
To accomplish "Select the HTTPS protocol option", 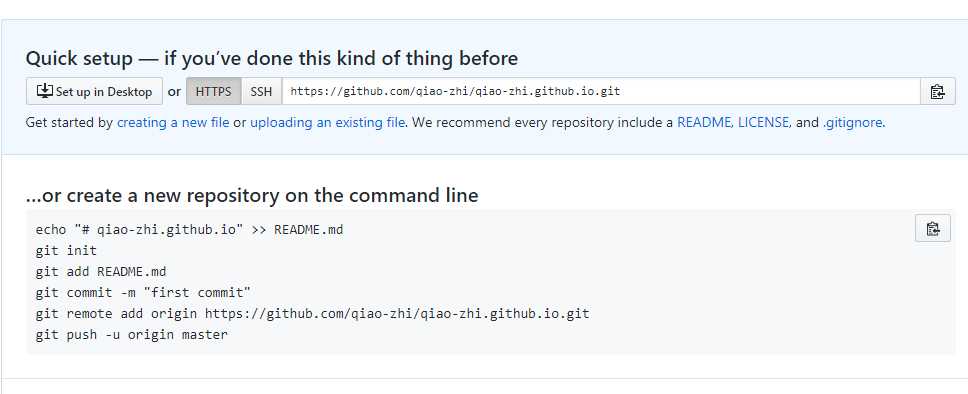I will tap(214, 91).
